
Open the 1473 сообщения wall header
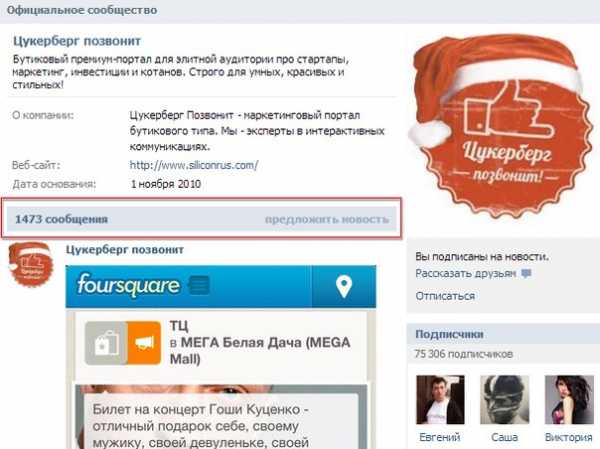[x=61, y=219]
